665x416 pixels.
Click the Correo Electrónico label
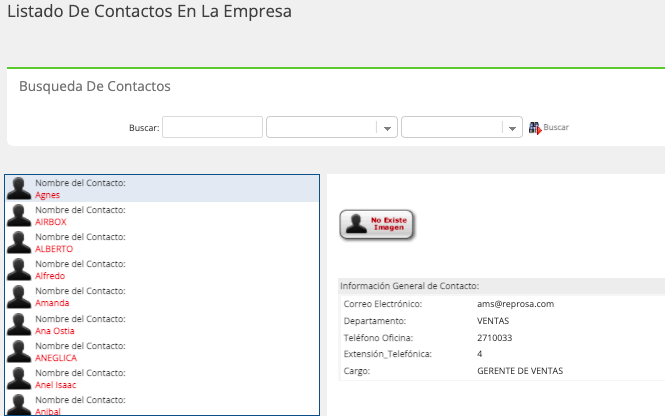tap(383, 304)
